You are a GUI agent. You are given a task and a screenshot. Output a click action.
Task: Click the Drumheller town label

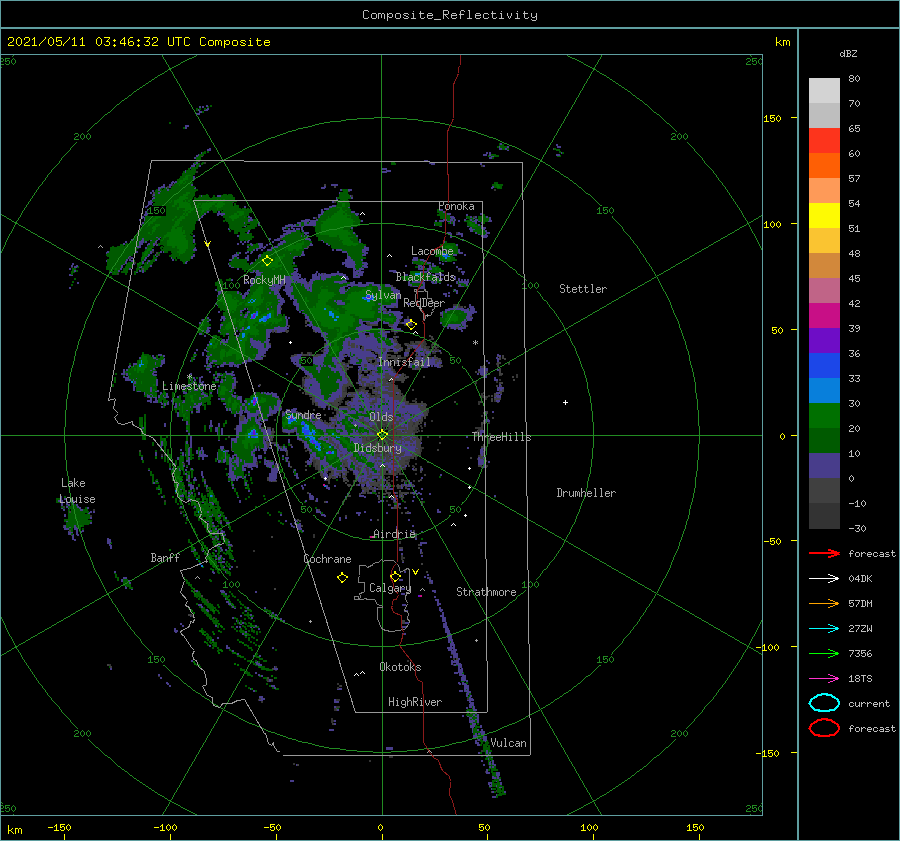click(585, 493)
